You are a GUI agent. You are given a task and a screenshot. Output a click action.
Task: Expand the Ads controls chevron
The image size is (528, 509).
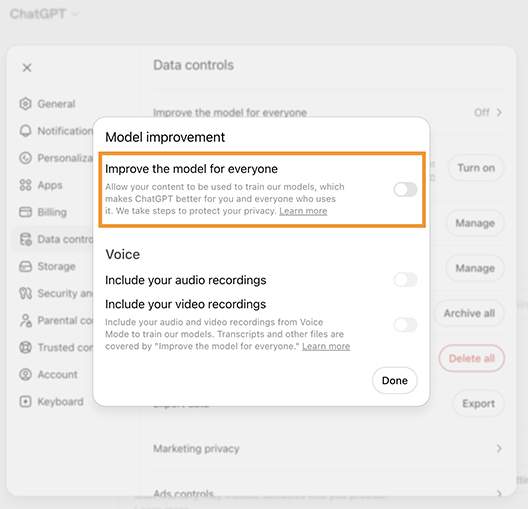[x=499, y=494]
